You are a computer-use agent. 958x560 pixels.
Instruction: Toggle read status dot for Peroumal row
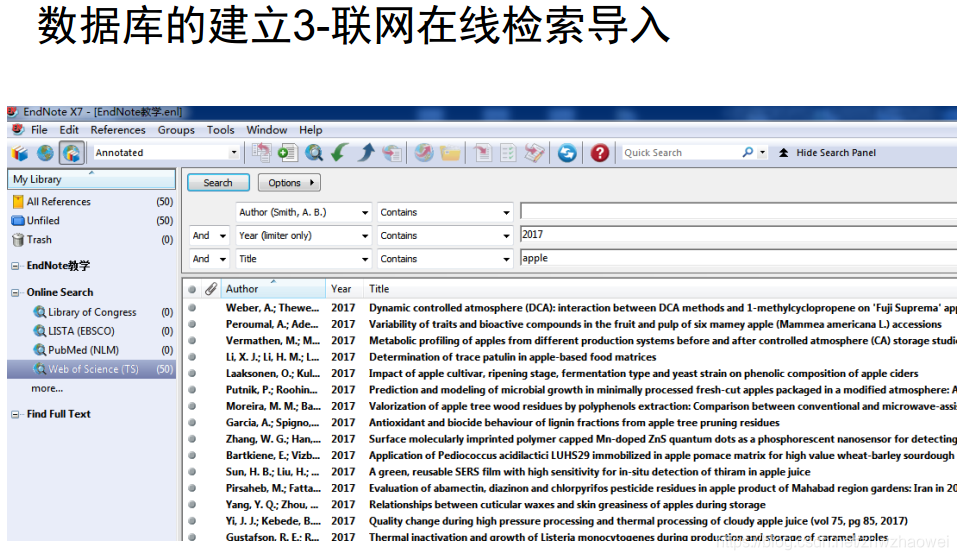click(x=192, y=324)
